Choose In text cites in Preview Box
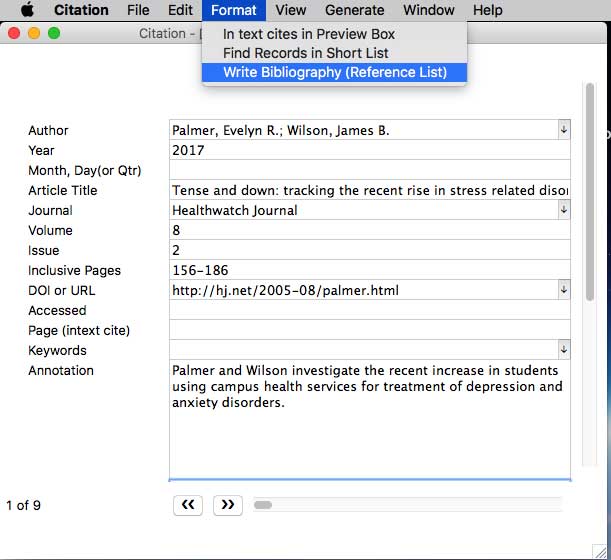 pos(308,34)
